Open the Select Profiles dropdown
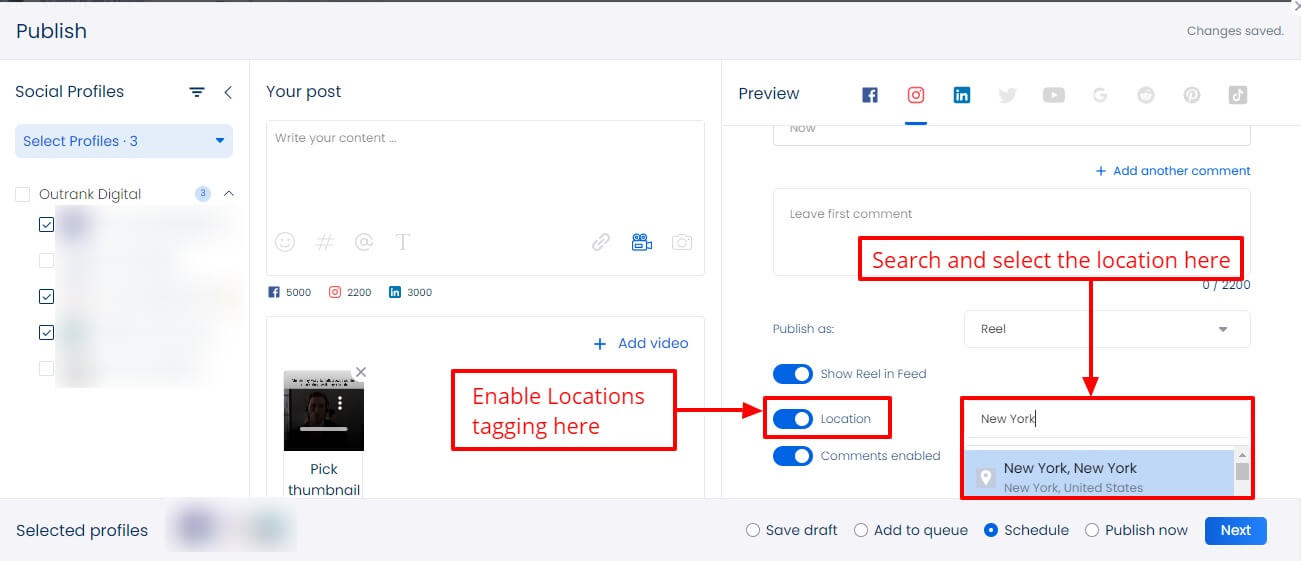 pyautogui.click(x=124, y=141)
